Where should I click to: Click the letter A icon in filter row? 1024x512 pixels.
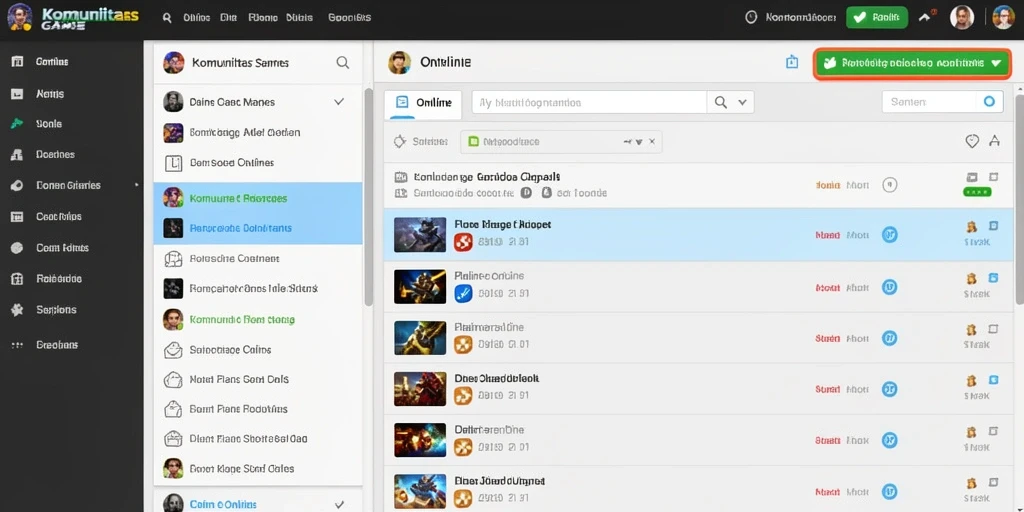point(995,140)
